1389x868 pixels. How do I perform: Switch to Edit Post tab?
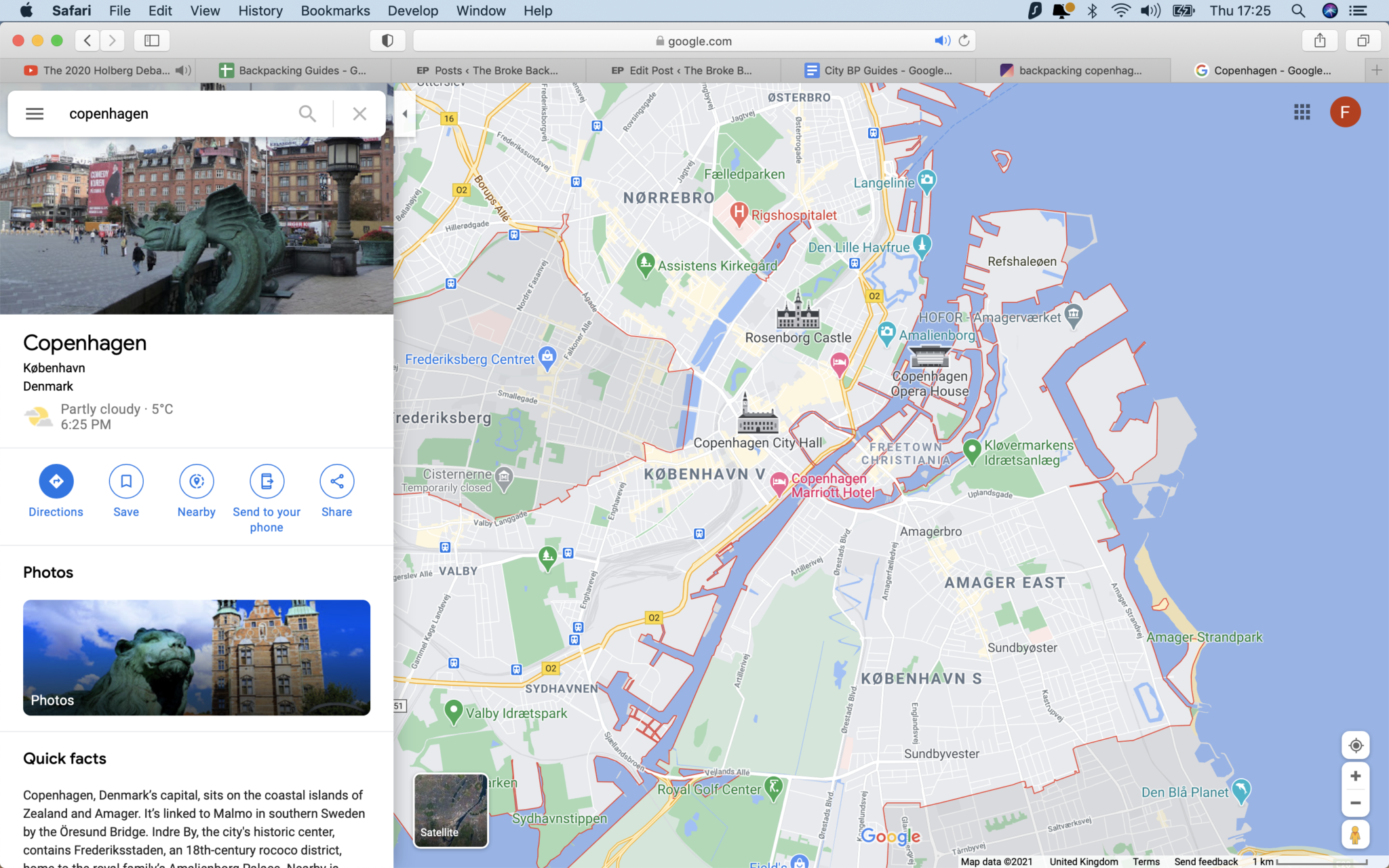point(683,71)
